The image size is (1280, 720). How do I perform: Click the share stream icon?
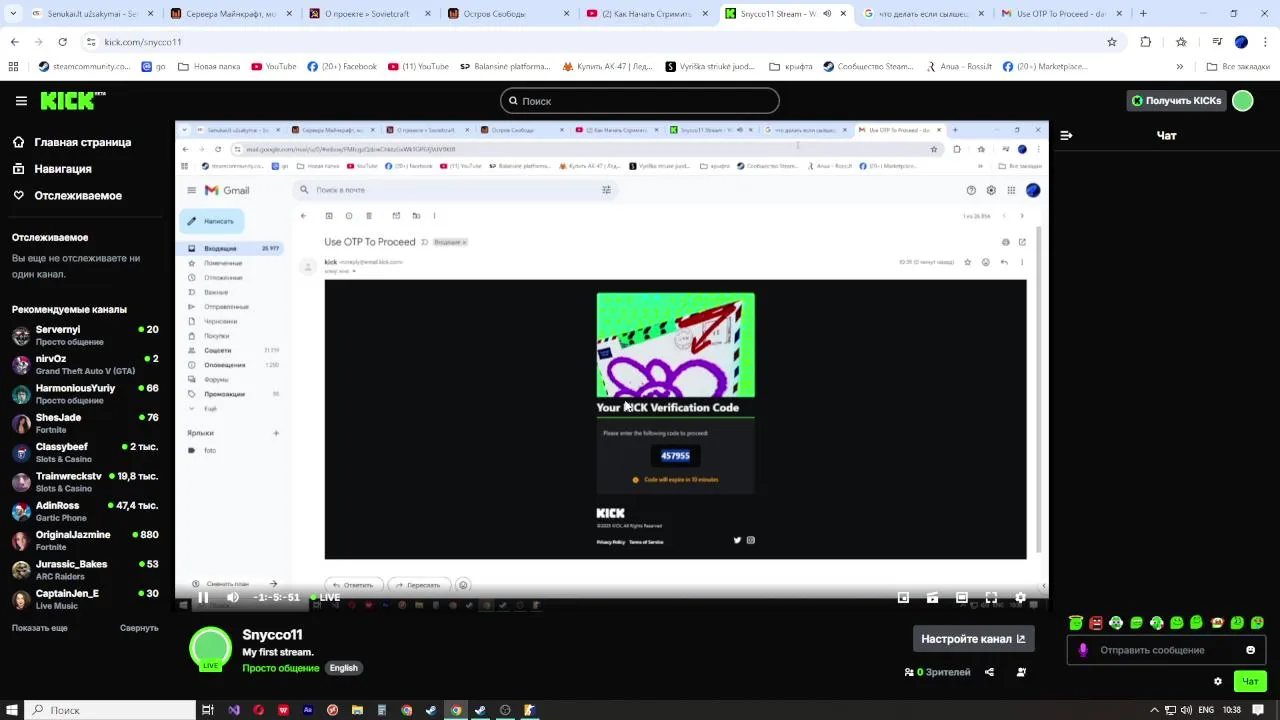(x=989, y=672)
